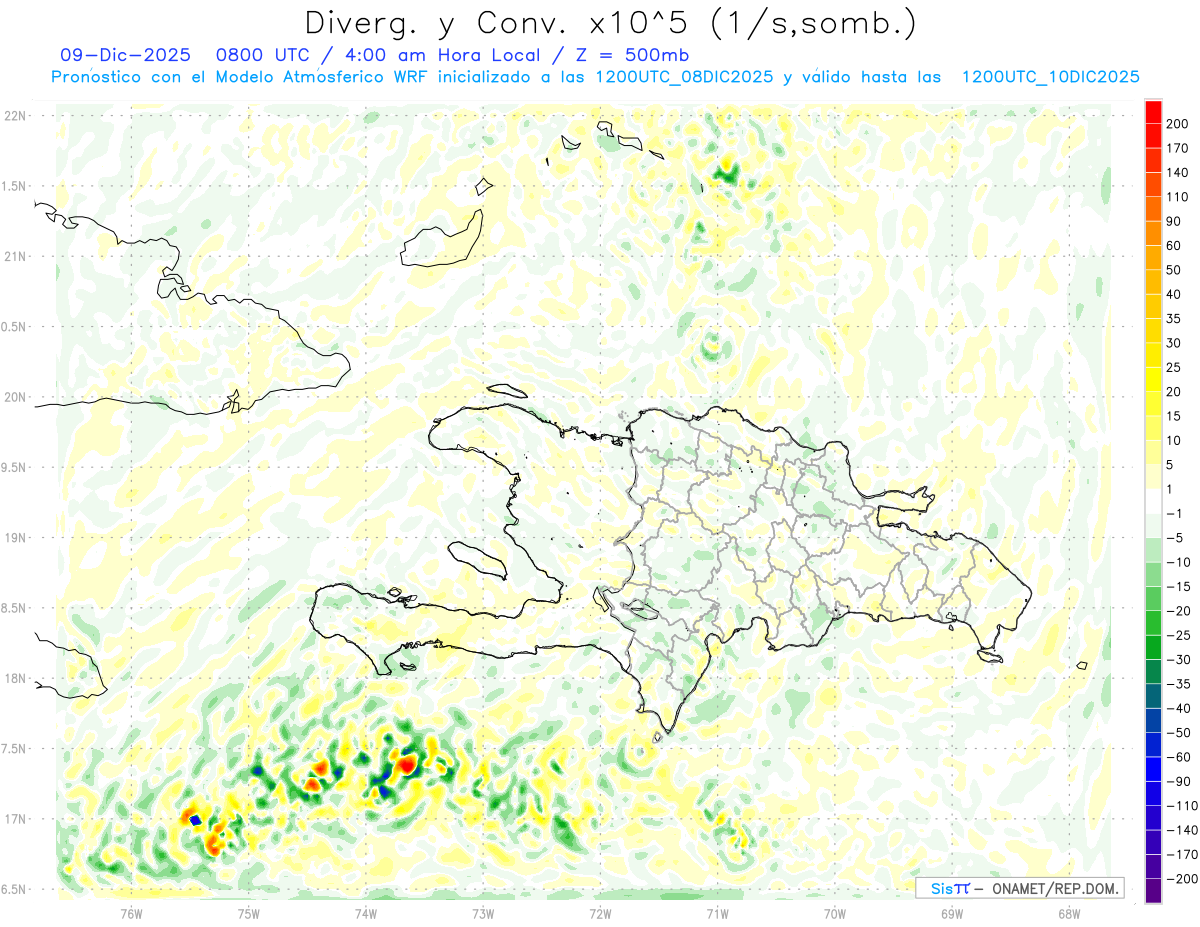Screen dimensions: 1200x927
Task: Click the color scale value '-90'
Action: pyautogui.click(x=1179, y=781)
